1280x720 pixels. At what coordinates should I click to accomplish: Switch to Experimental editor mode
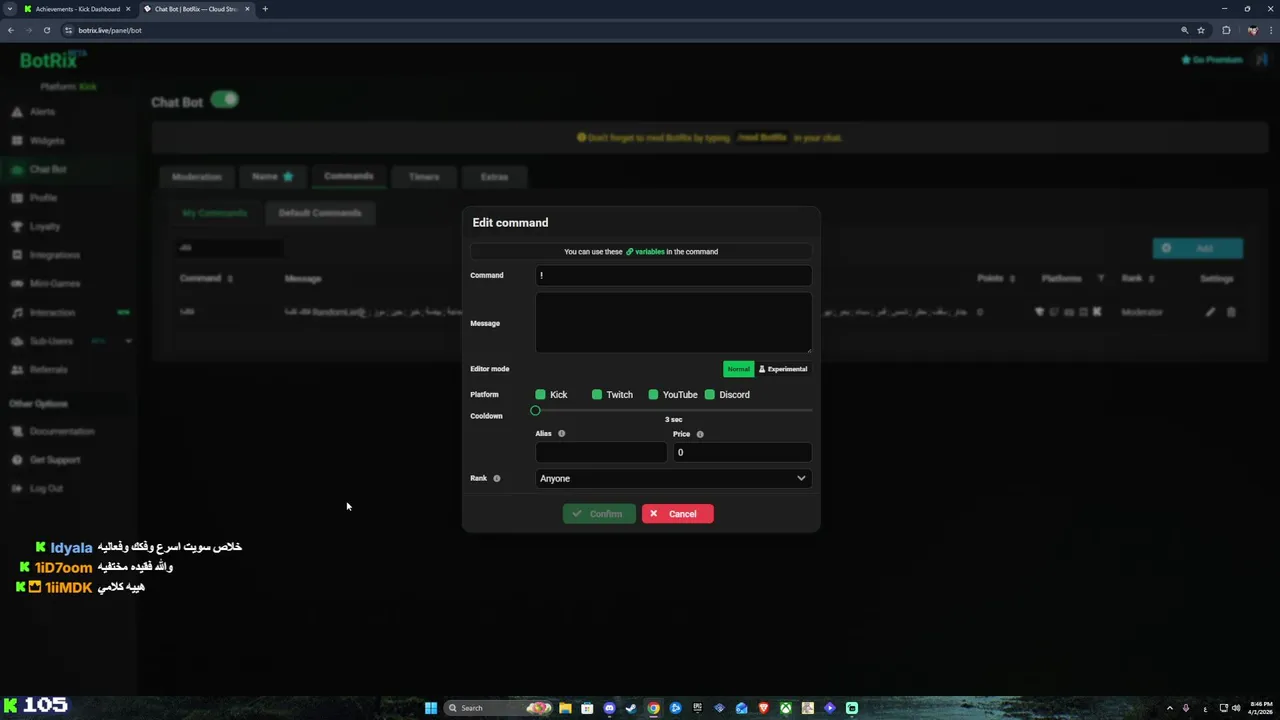pos(782,369)
